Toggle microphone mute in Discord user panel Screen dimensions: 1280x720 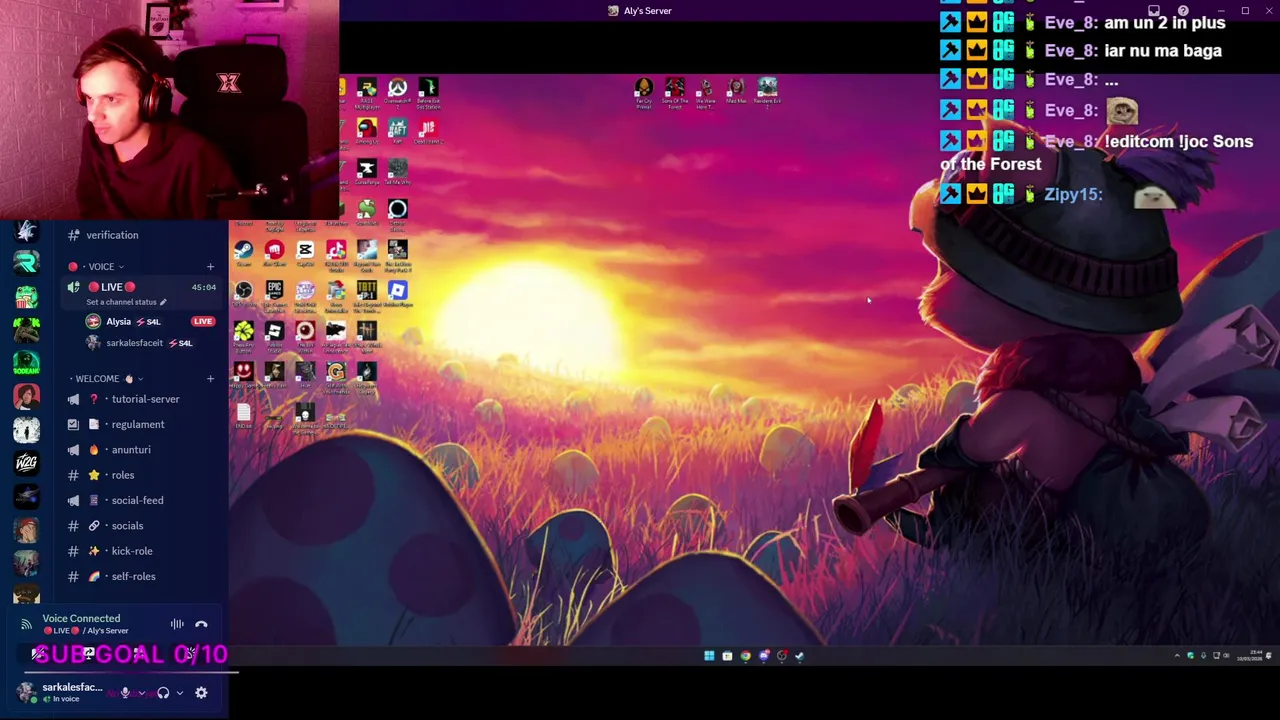pyautogui.click(x=125, y=692)
